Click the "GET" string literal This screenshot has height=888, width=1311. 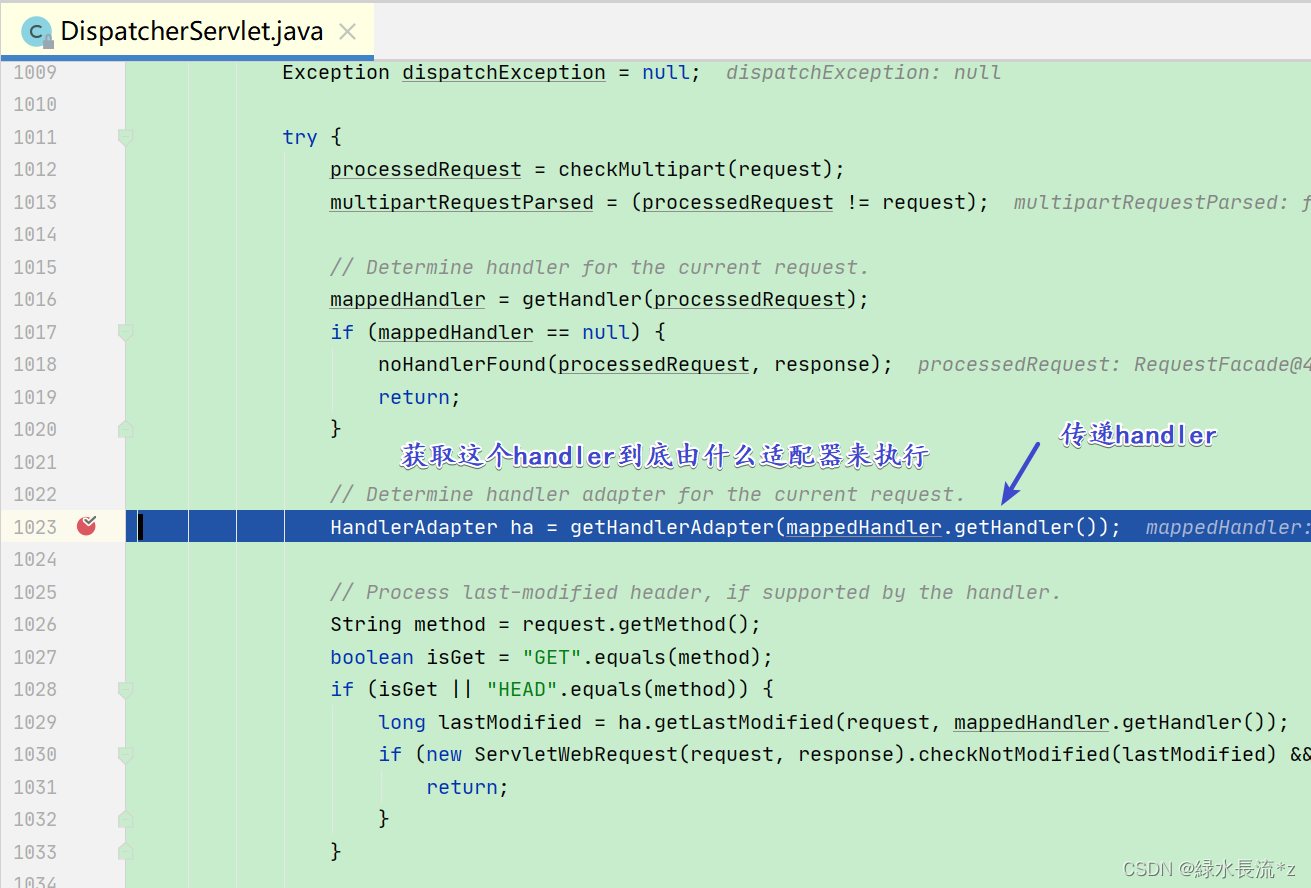tap(552, 657)
